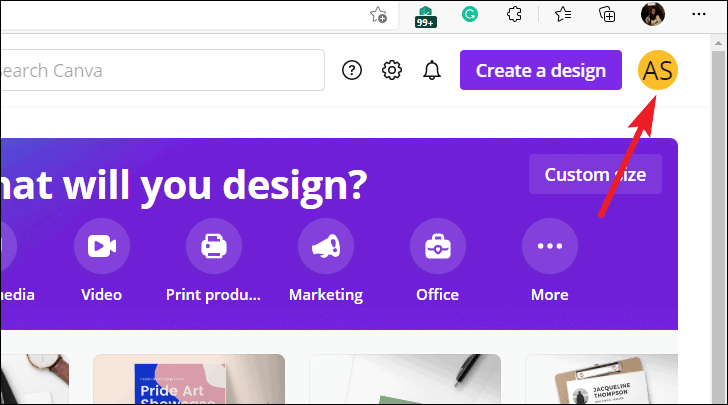Viewport: 728px width, 405px height.
Task: Open the AS account avatar menu
Action: [657, 70]
